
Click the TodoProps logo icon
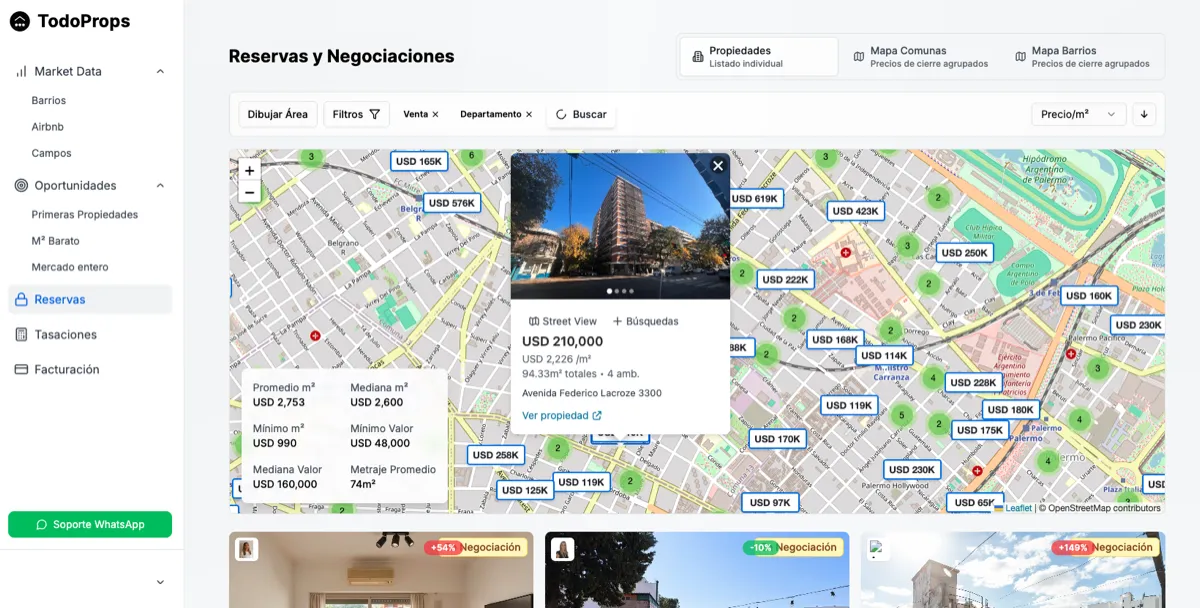coord(20,21)
